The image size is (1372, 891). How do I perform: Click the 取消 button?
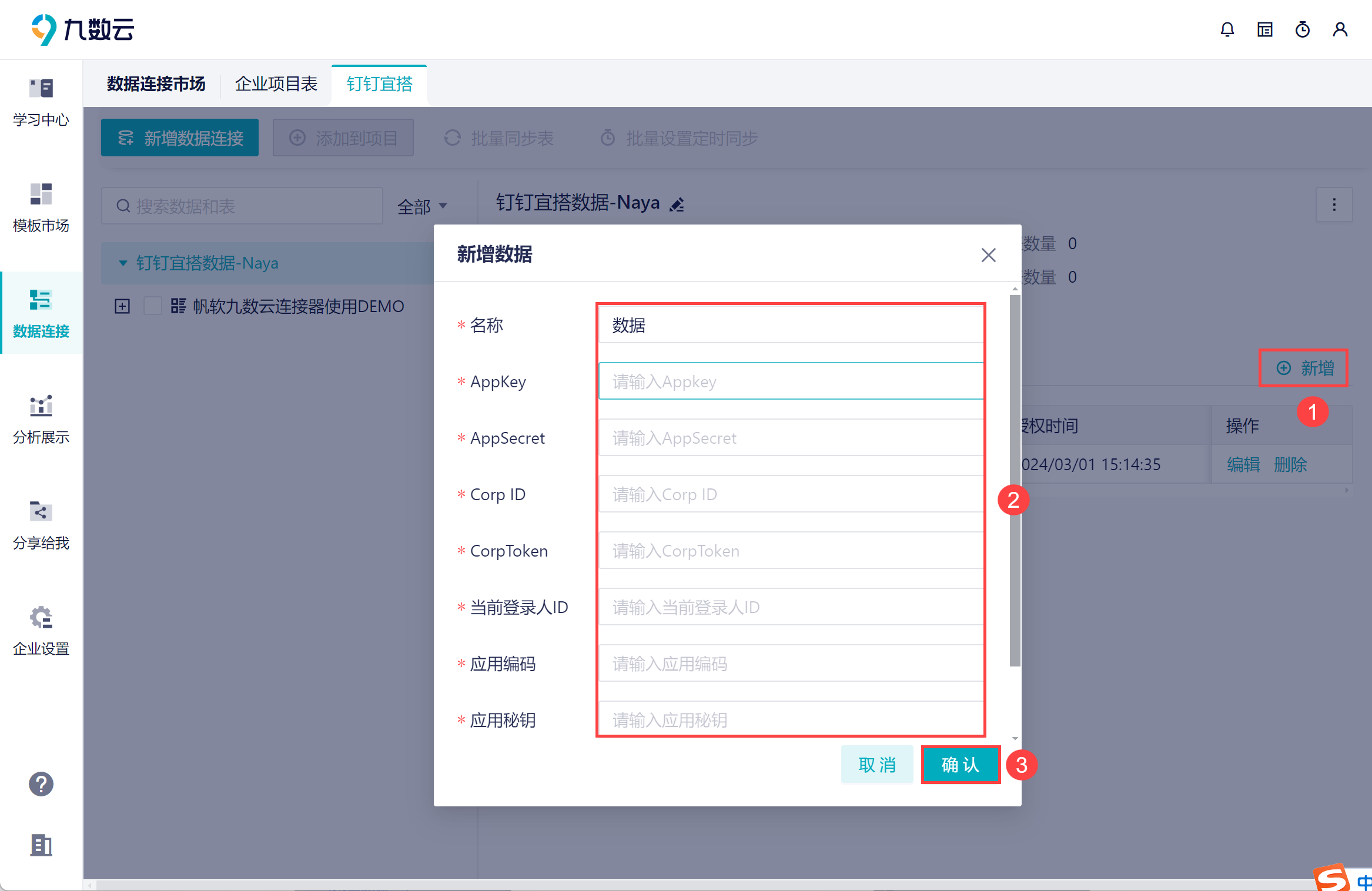(x=876, y=765)
